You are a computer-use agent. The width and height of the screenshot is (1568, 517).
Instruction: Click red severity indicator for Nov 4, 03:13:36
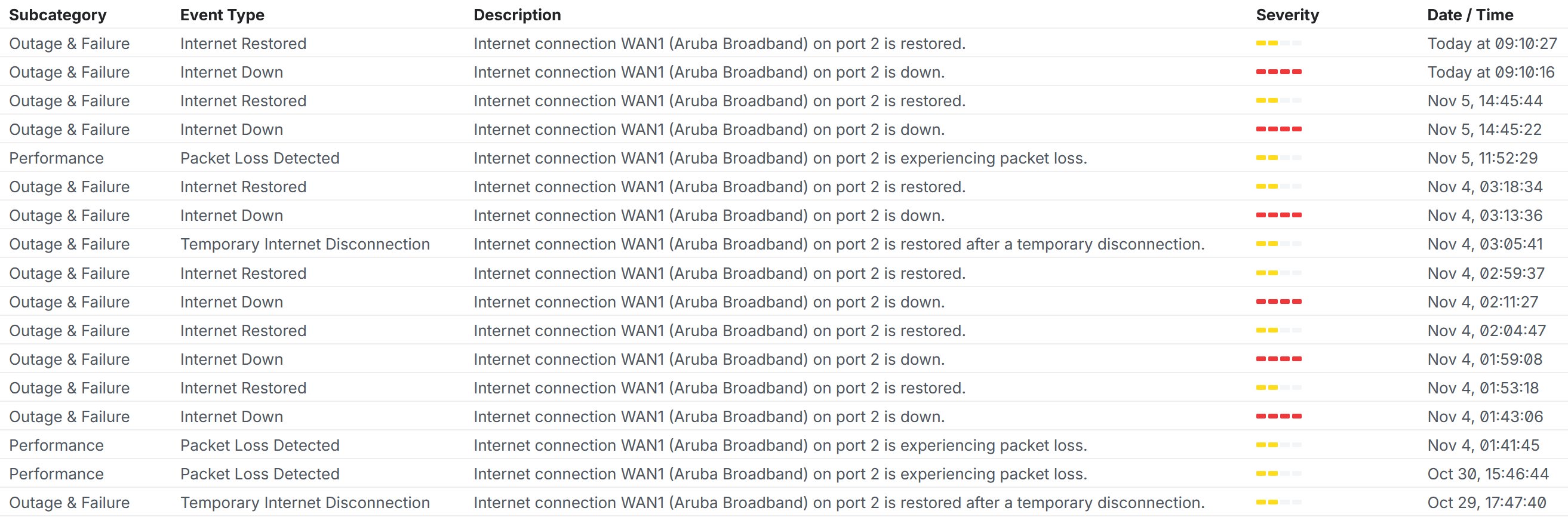click(x=1278, y=216)
